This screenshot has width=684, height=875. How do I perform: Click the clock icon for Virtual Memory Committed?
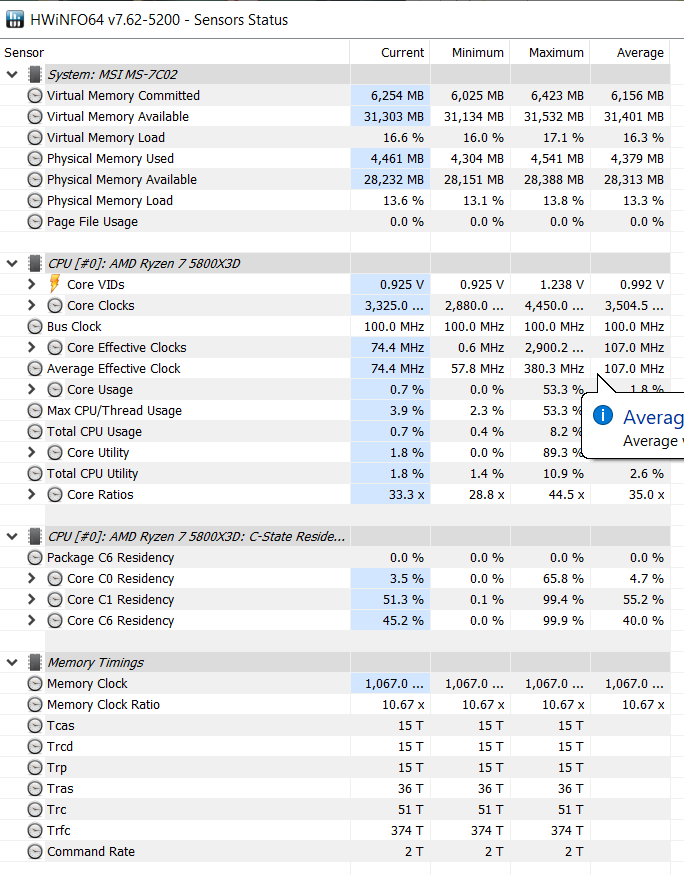point(35,96)
